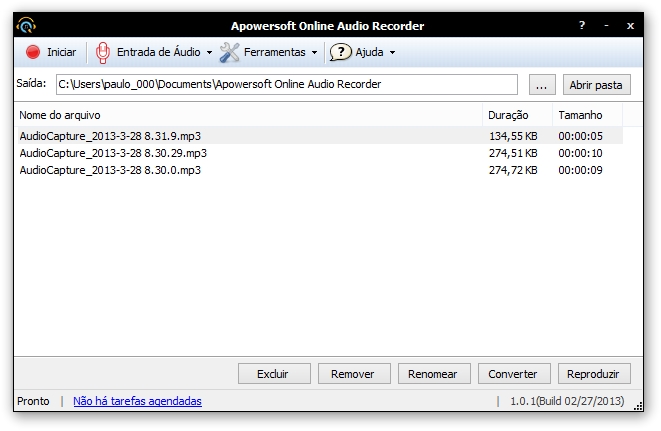Viewport: 661px width, 431px height.
Task: Click the Abrir pasta button
Action: point(597,85)
